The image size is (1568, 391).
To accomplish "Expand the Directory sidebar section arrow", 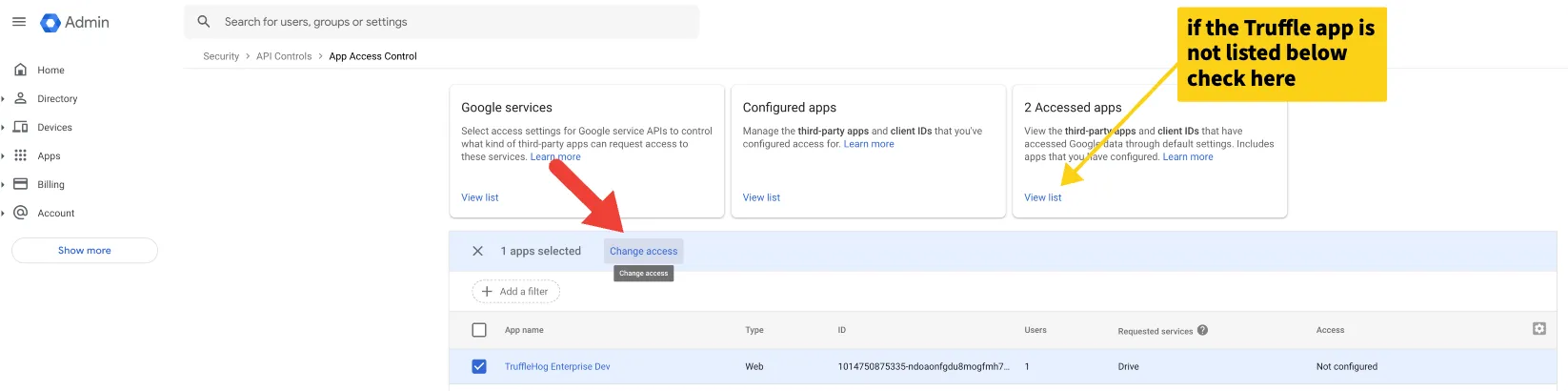I will pos(4,98).
